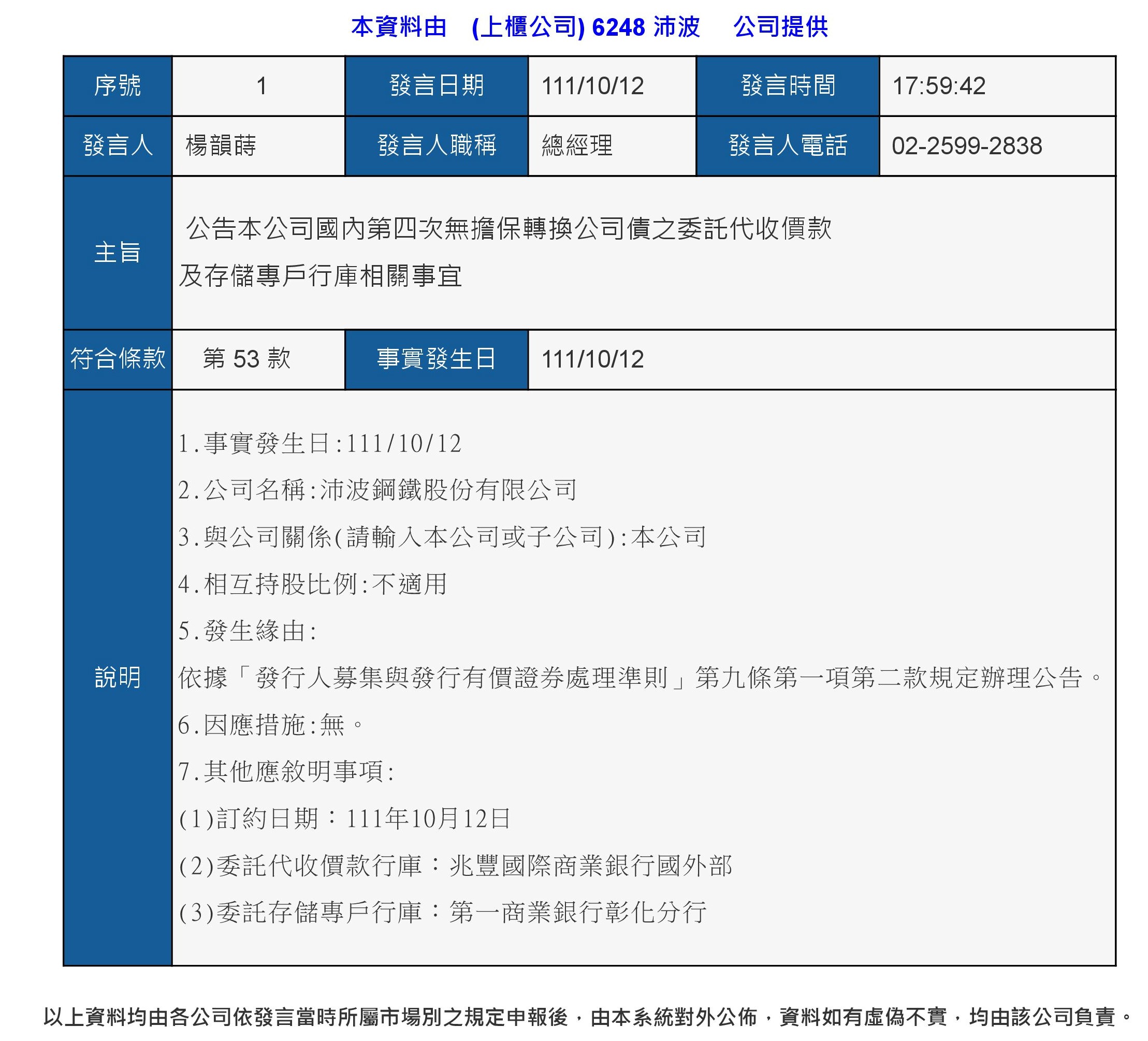Click the header title '本資料由 (上櫃公司) 6248 沛波 公司提供'

click(589, 27)
